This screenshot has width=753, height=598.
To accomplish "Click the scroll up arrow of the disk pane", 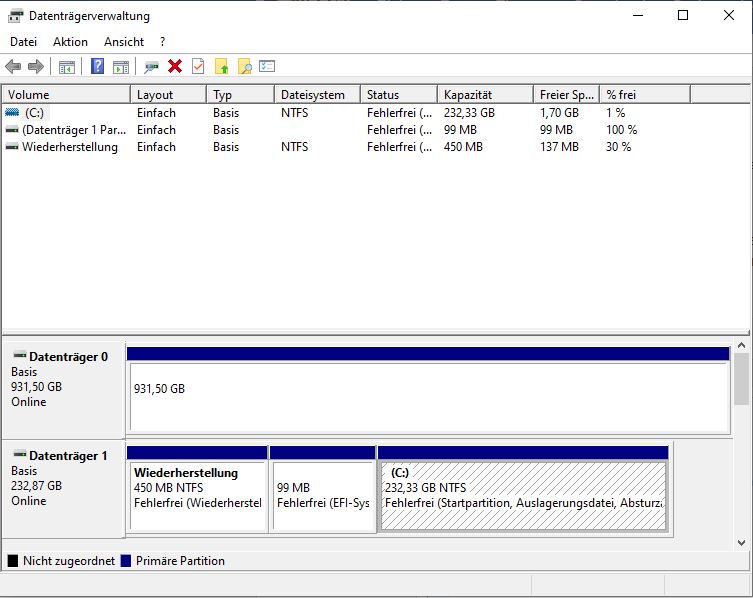I will tap(741, 345).
